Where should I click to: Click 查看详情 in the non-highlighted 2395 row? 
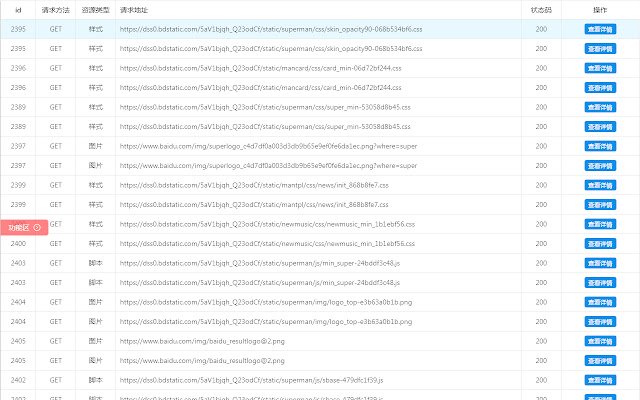pyautogui.click(x=600, y=49)
